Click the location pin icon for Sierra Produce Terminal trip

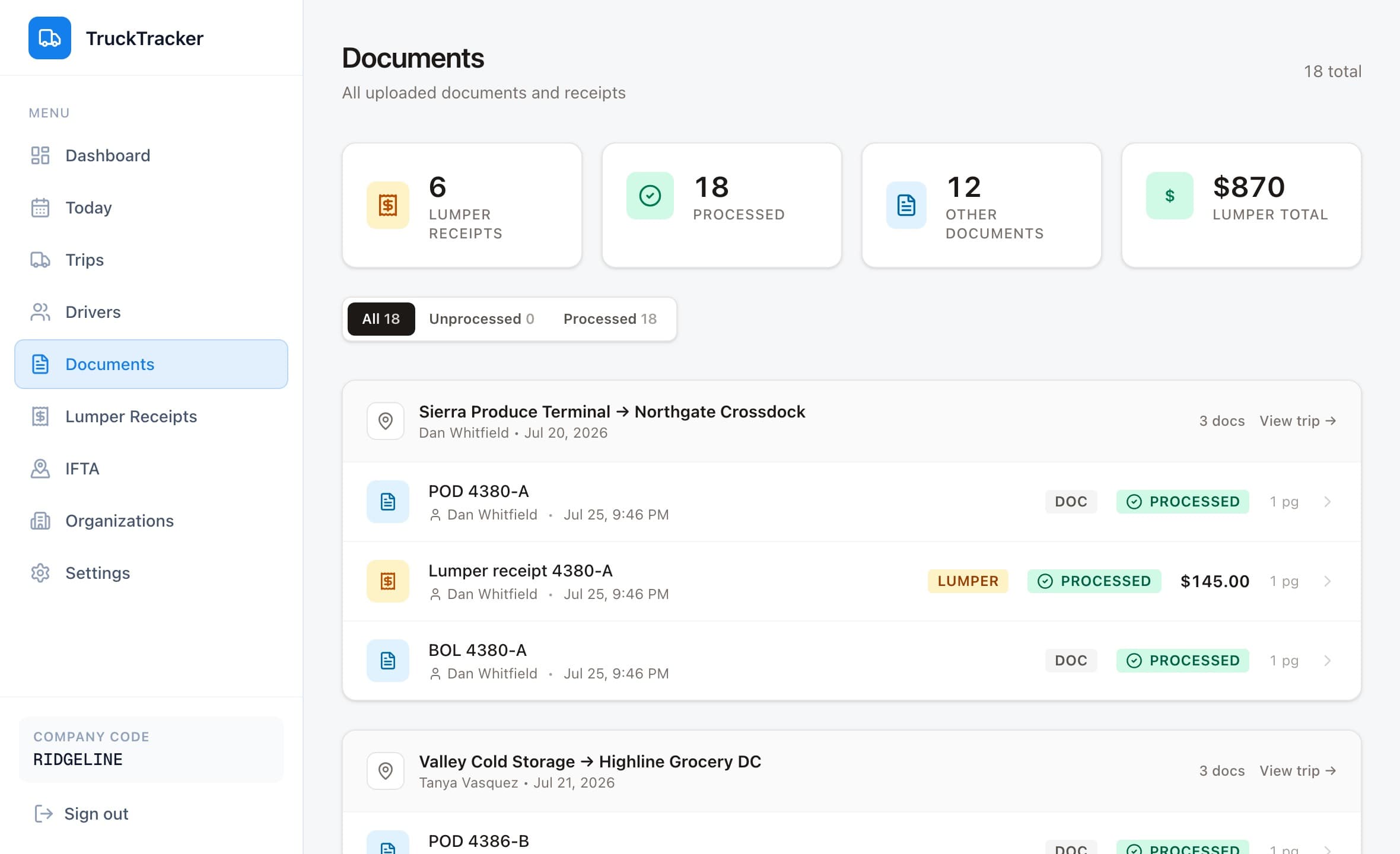(x=386, y=421)
